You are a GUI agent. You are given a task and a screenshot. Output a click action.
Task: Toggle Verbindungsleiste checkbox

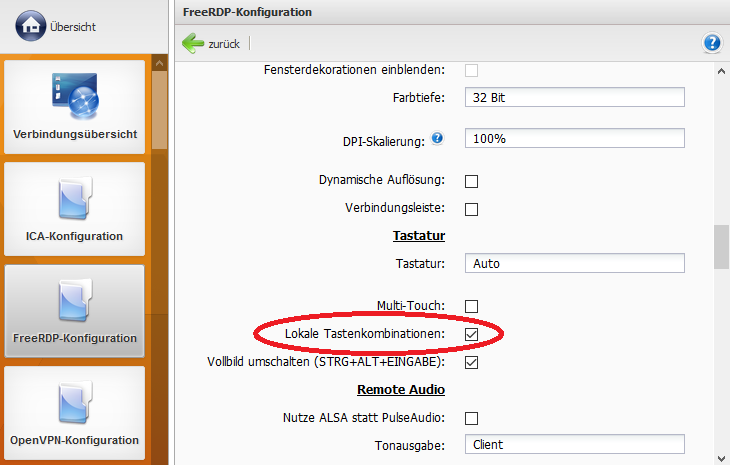[x=472, y=209]
